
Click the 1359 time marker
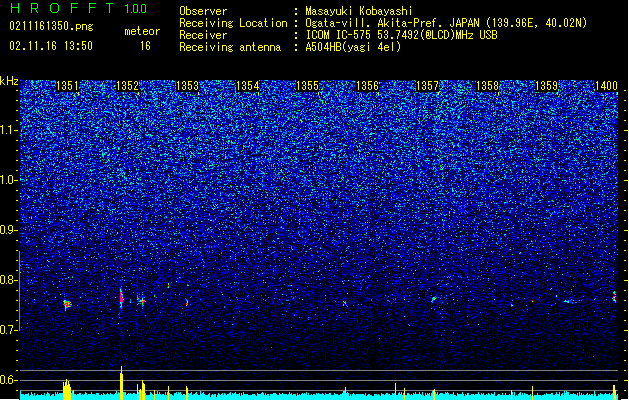pos(547,86)
